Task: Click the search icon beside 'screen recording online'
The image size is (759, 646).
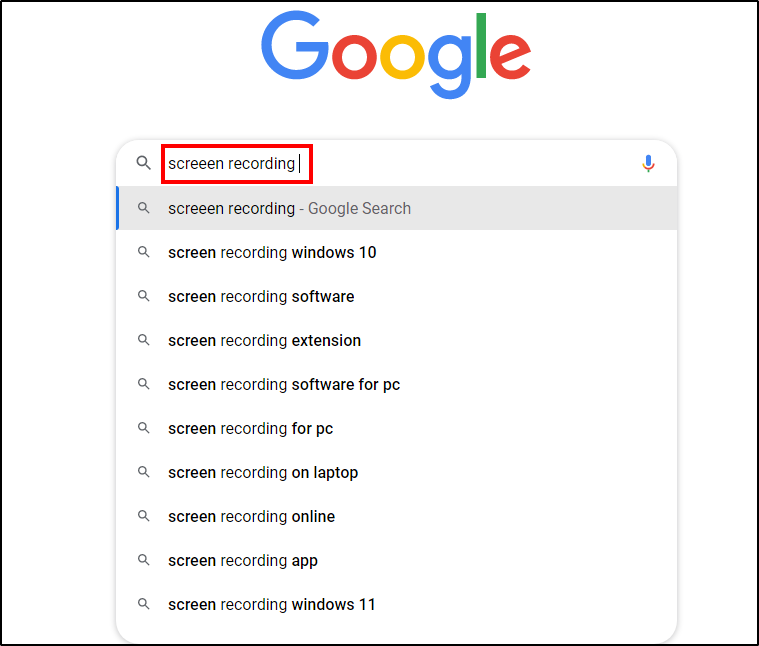Action: 144,517
